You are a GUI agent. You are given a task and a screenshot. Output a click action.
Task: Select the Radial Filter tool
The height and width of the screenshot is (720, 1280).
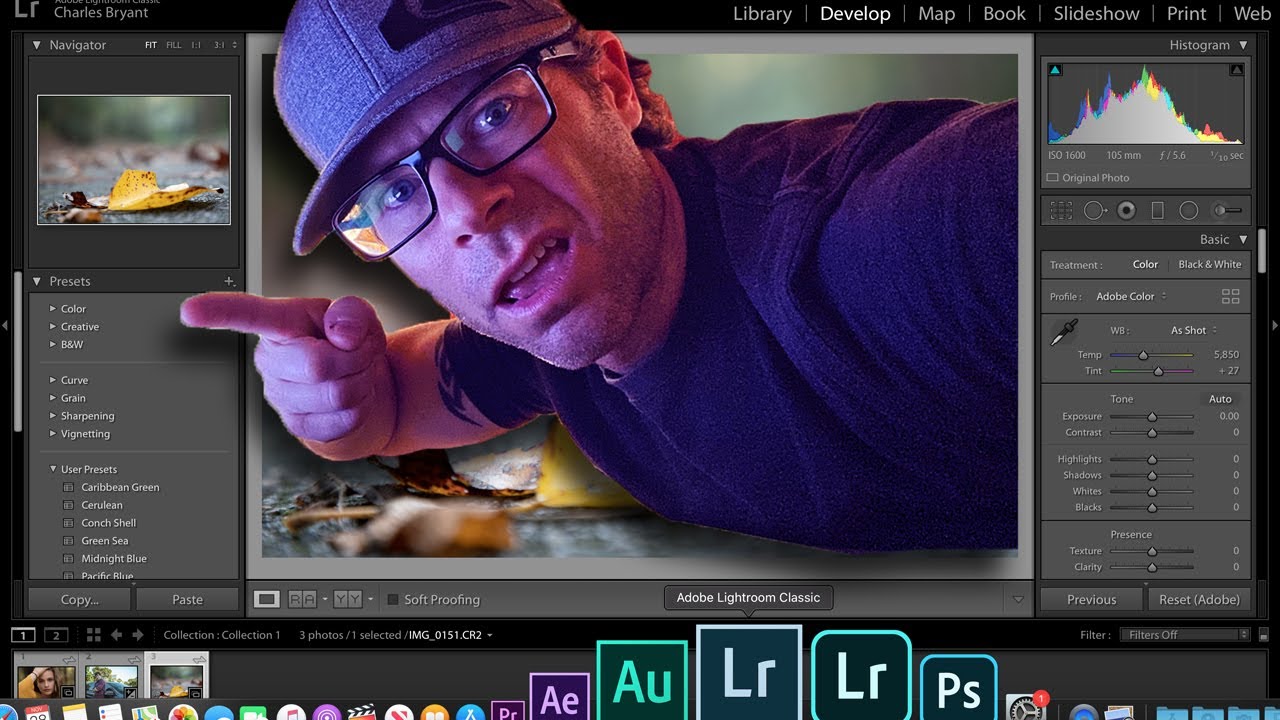[1188, 211]
